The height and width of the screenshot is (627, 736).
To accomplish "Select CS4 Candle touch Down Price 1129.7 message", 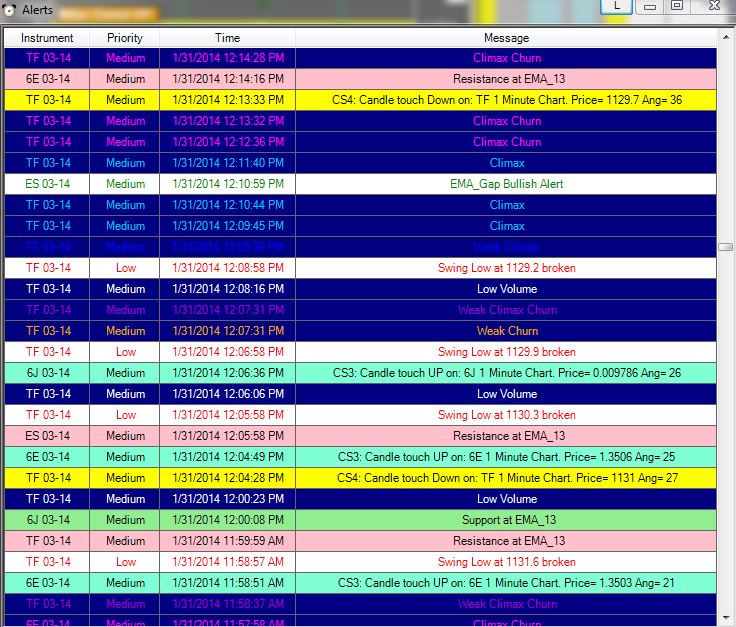I will click(x=507, y=100).
